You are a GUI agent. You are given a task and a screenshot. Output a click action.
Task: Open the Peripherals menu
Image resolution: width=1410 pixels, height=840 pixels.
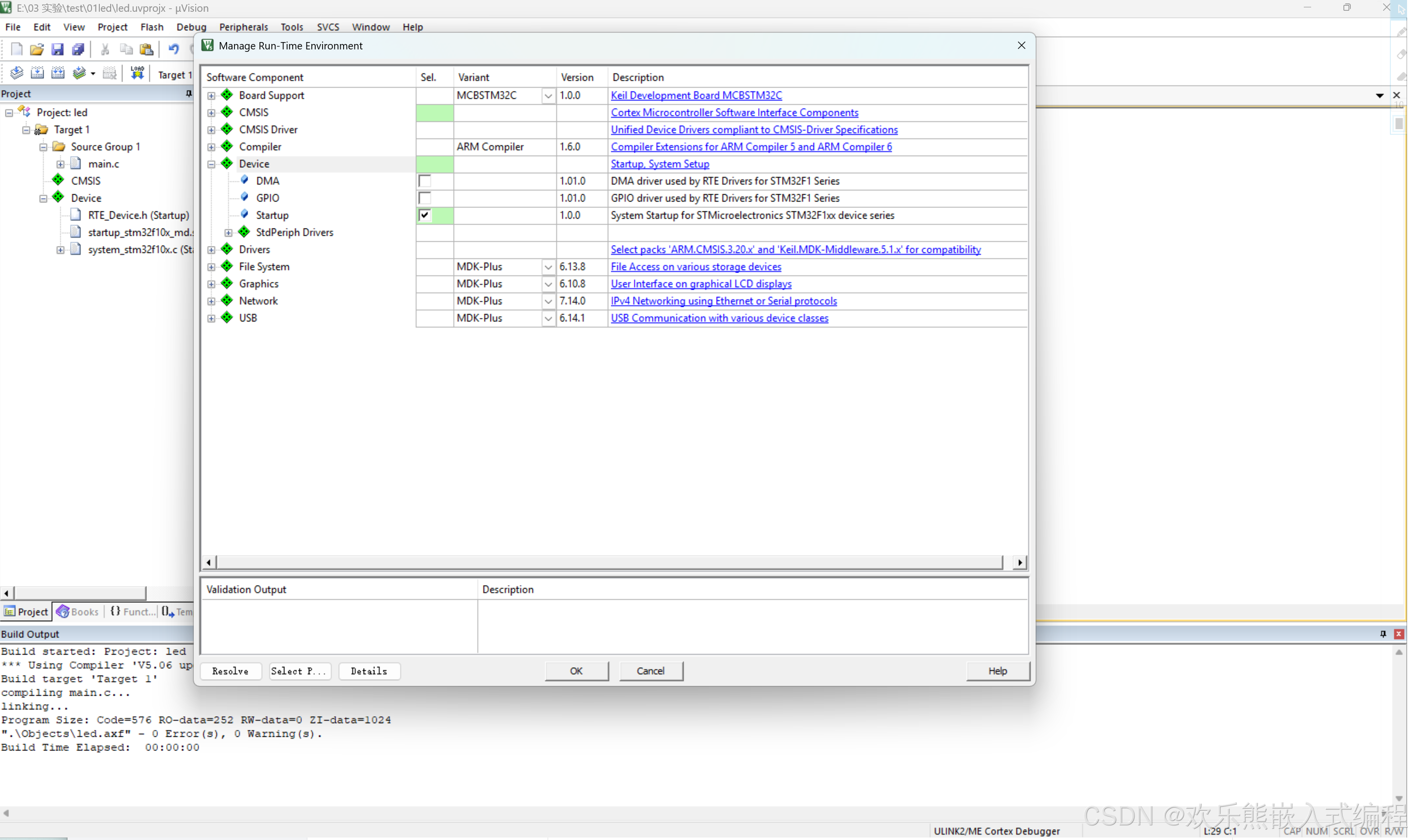point(244,27)
